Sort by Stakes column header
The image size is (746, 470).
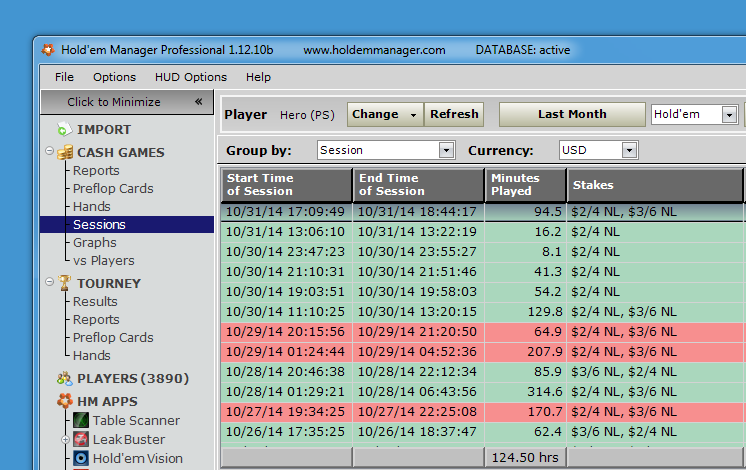[x=655, y=185]
